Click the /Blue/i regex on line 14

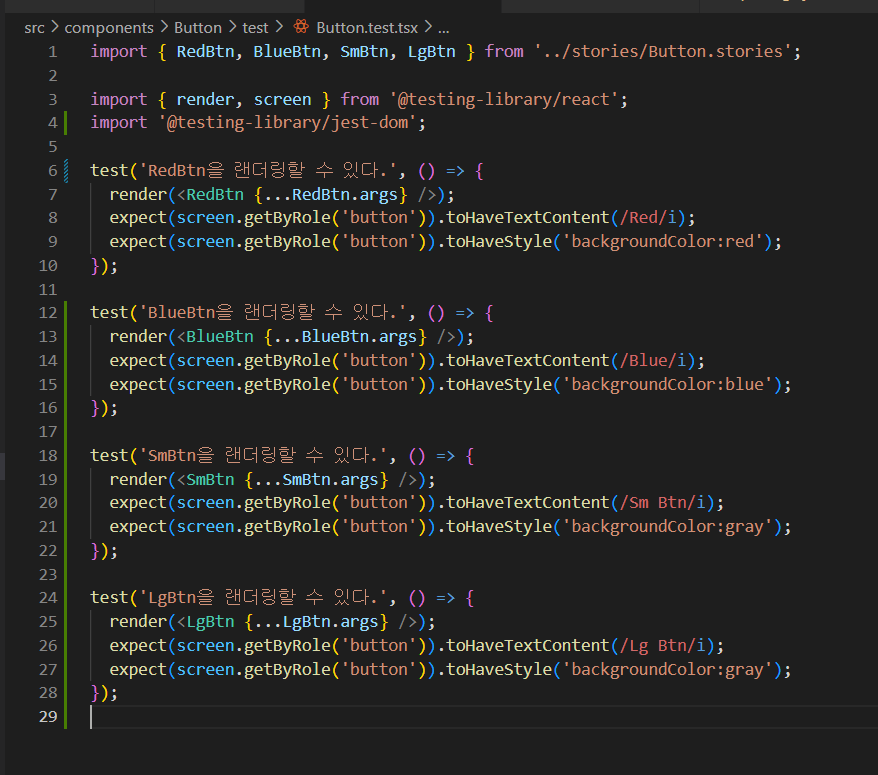pos(653,360)
